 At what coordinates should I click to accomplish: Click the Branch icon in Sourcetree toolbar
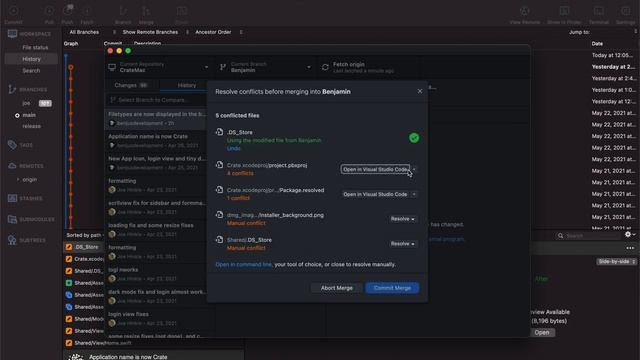pos(123,11)
